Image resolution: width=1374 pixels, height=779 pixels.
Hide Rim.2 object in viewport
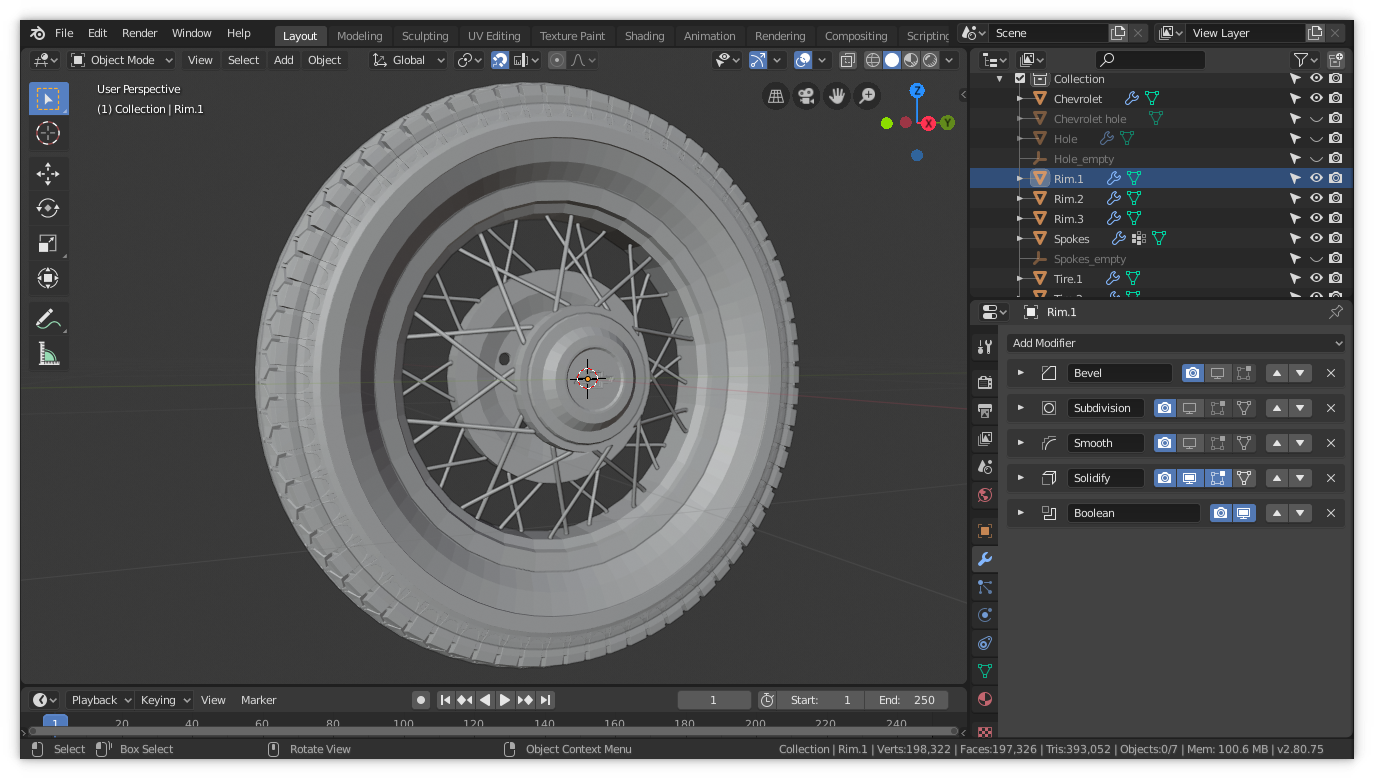[x=1316, y=198]
